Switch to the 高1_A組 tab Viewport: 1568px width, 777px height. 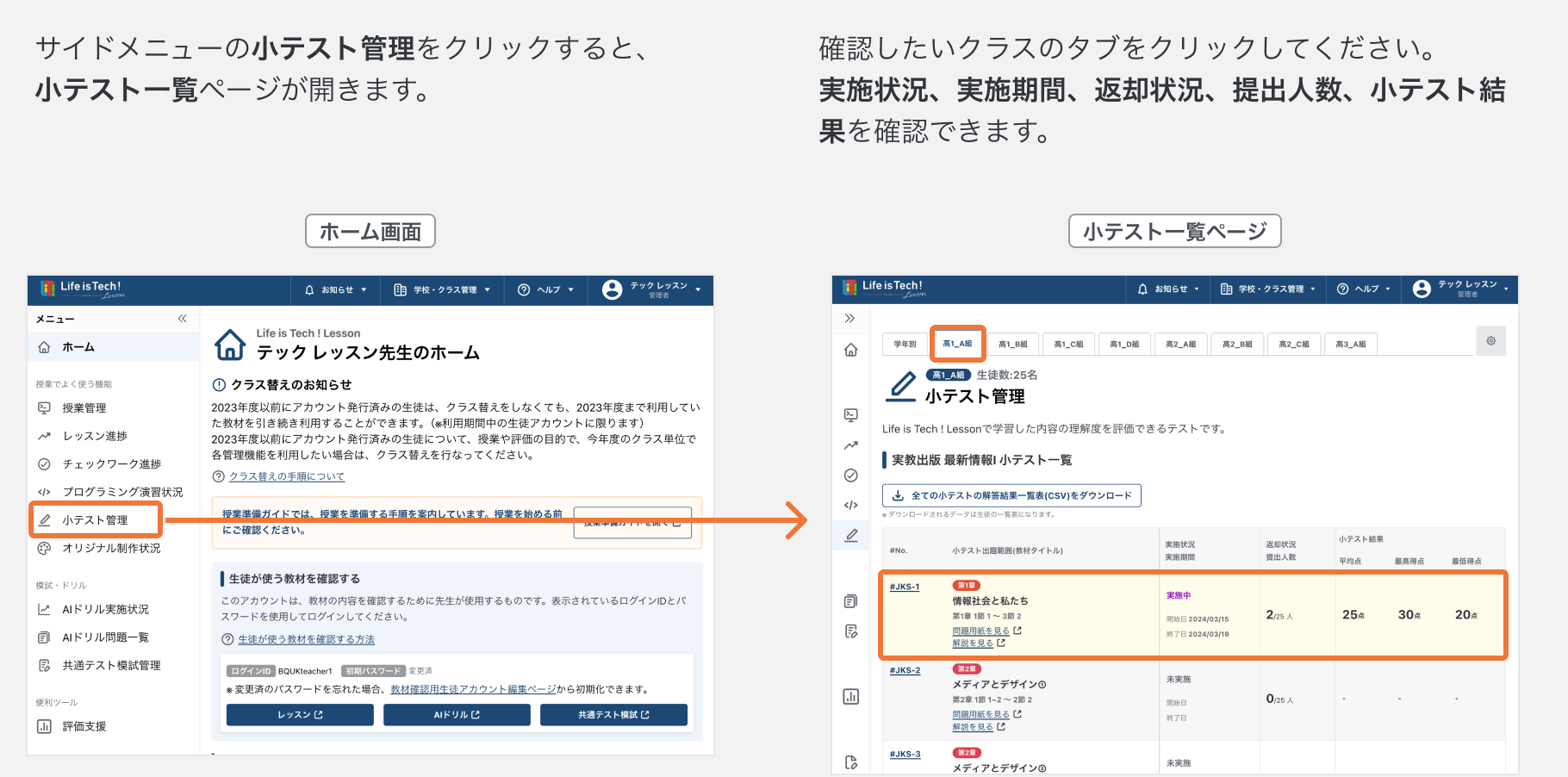[957, 344]
